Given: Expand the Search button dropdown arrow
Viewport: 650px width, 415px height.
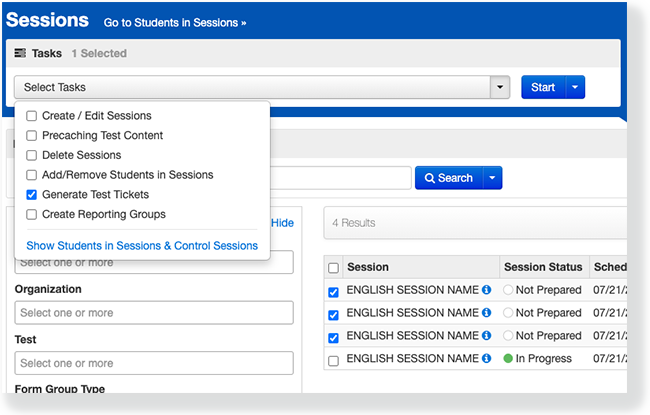Looking at the screenshot, I should click(x=492, y=178).
